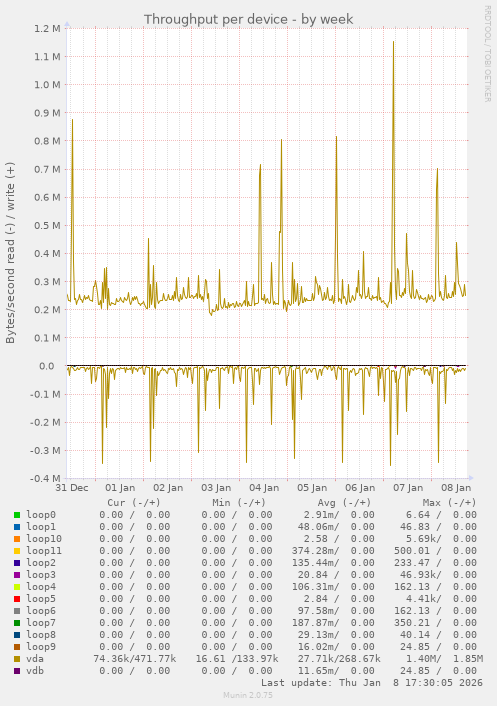497x706 pixels.
Task: Click the 'Last update' timestamp text
Action: coord(372,683)
